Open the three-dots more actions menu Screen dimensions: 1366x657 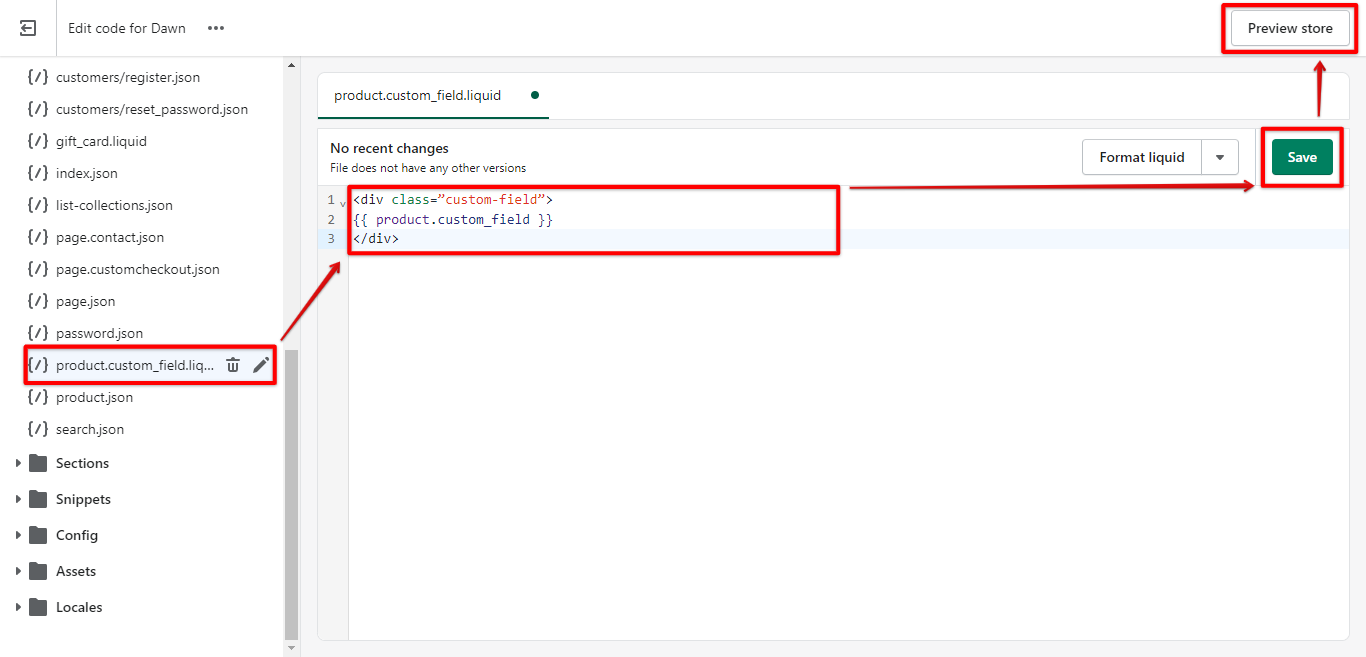click(216, 28)
